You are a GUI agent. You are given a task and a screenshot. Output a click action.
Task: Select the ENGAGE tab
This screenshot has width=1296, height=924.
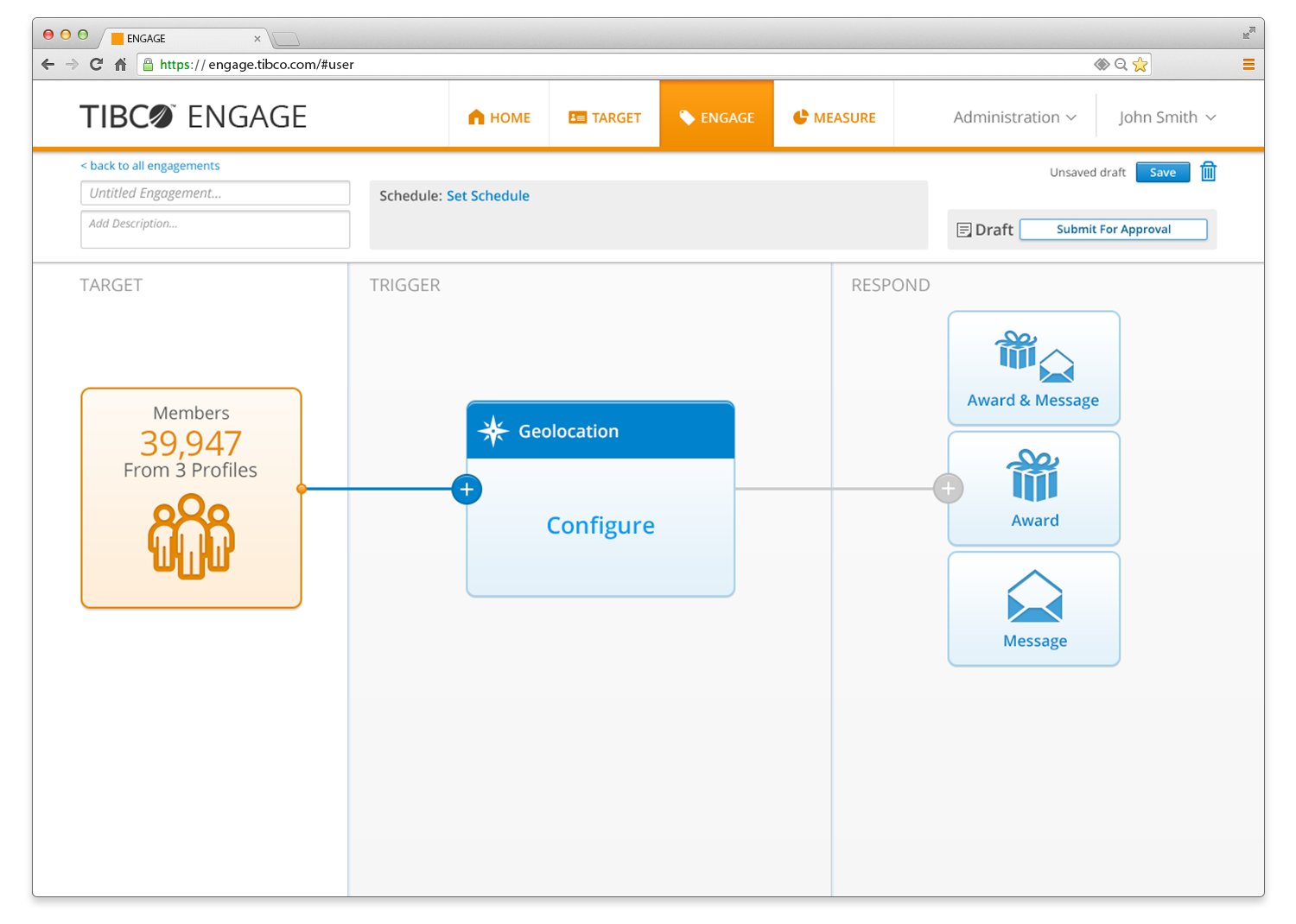[716, 116]
